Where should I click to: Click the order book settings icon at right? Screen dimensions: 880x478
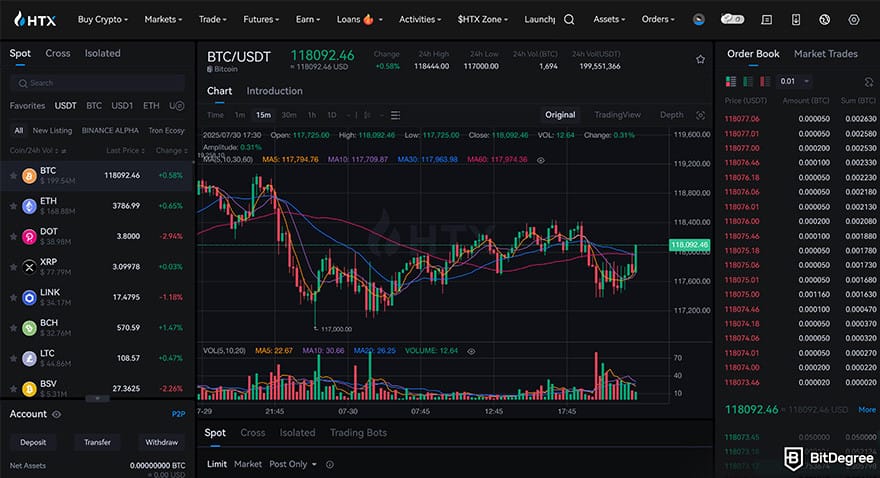869,82
